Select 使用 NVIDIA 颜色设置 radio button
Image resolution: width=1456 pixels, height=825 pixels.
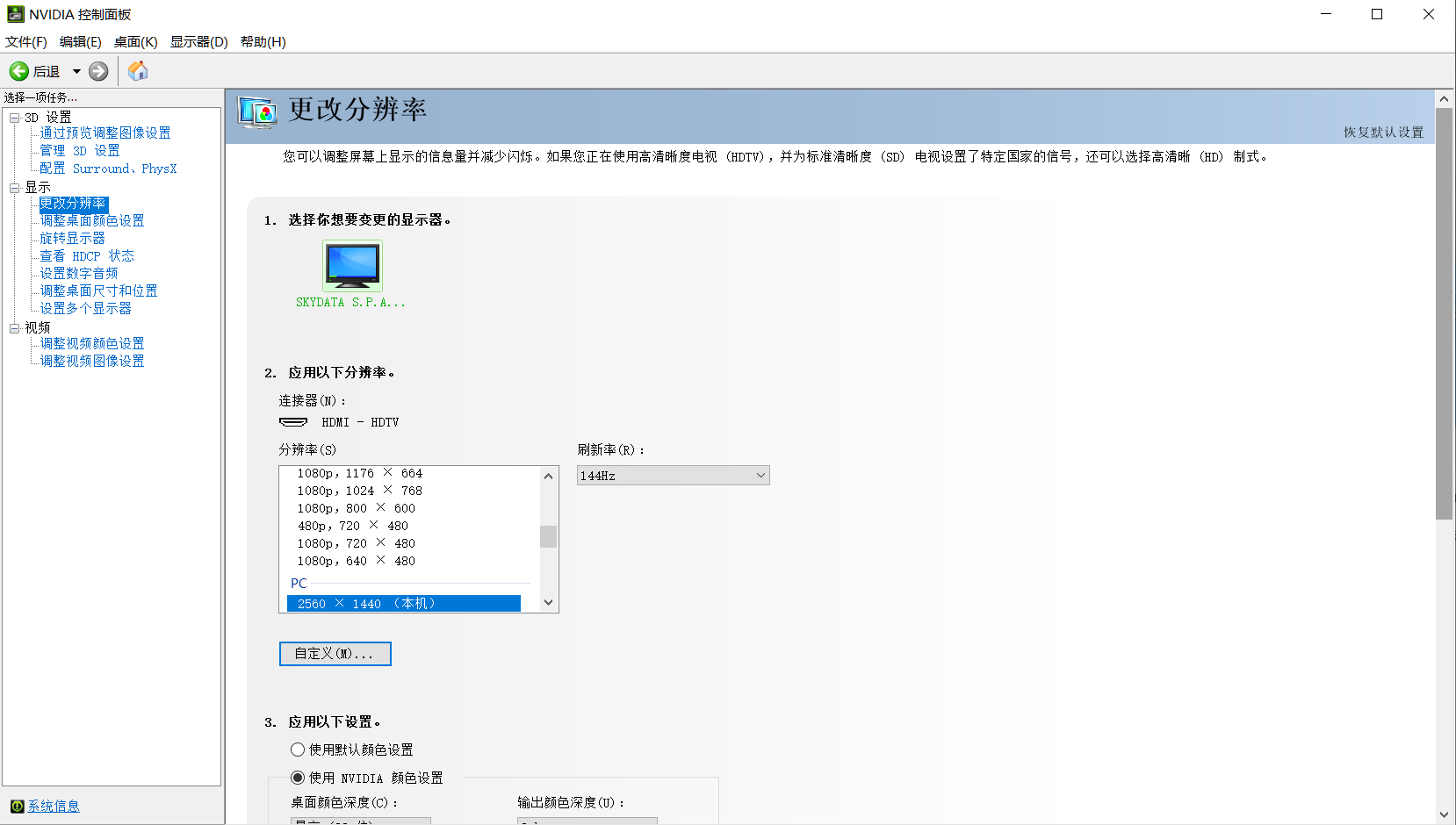298,778
